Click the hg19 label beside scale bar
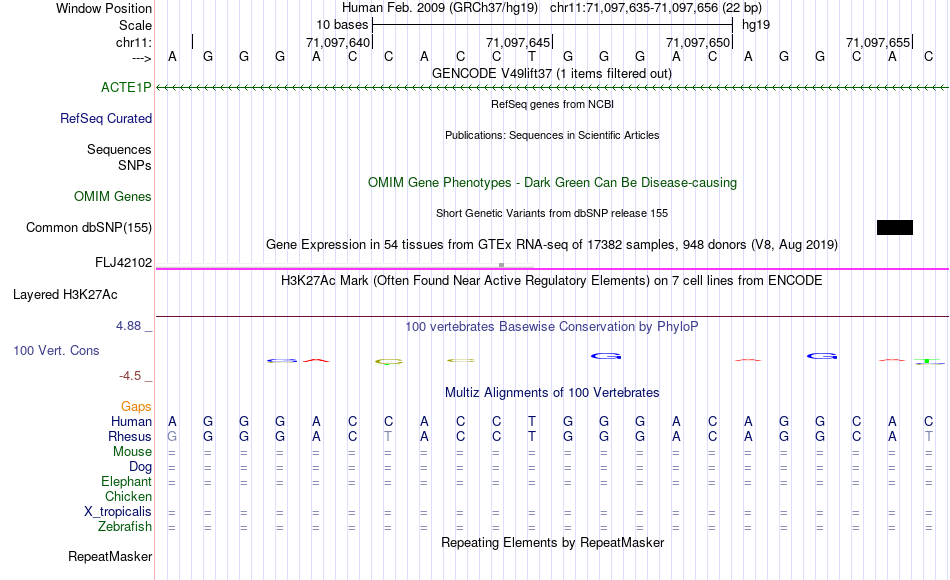The image size is (950, 580). [756, 25]
